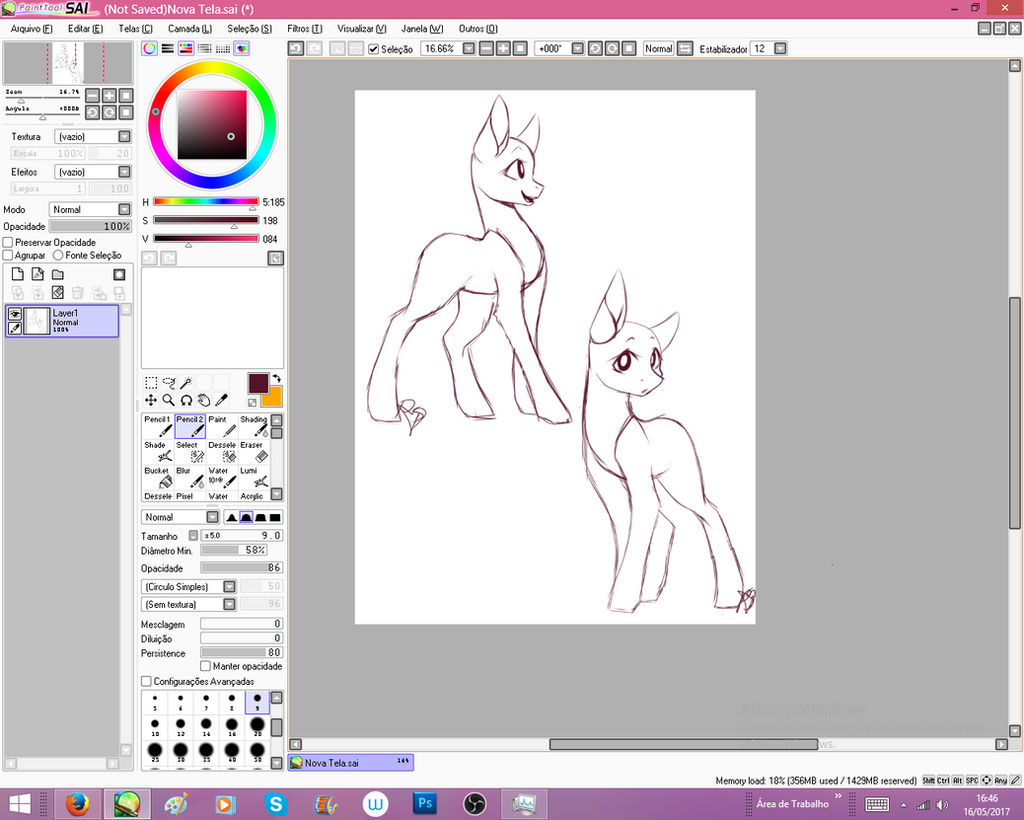The width and height of the screenshot is (1024, 820).
Task: Create a new linework layer
Action: [38, 274]
